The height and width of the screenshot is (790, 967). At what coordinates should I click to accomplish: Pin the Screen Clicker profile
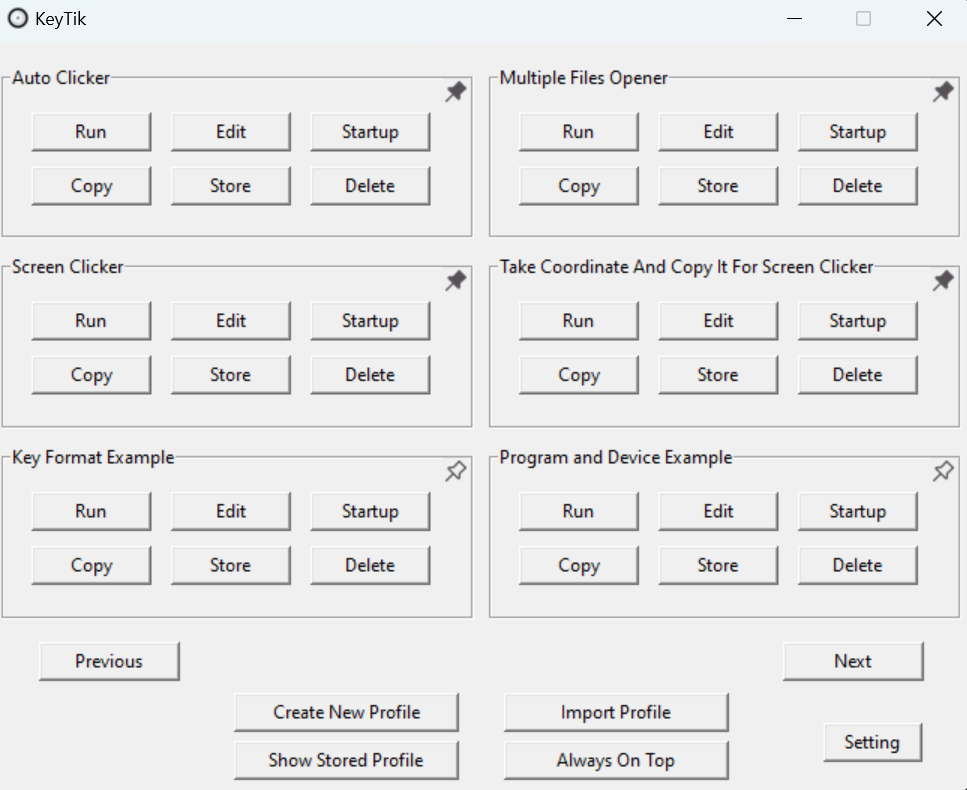455,281
